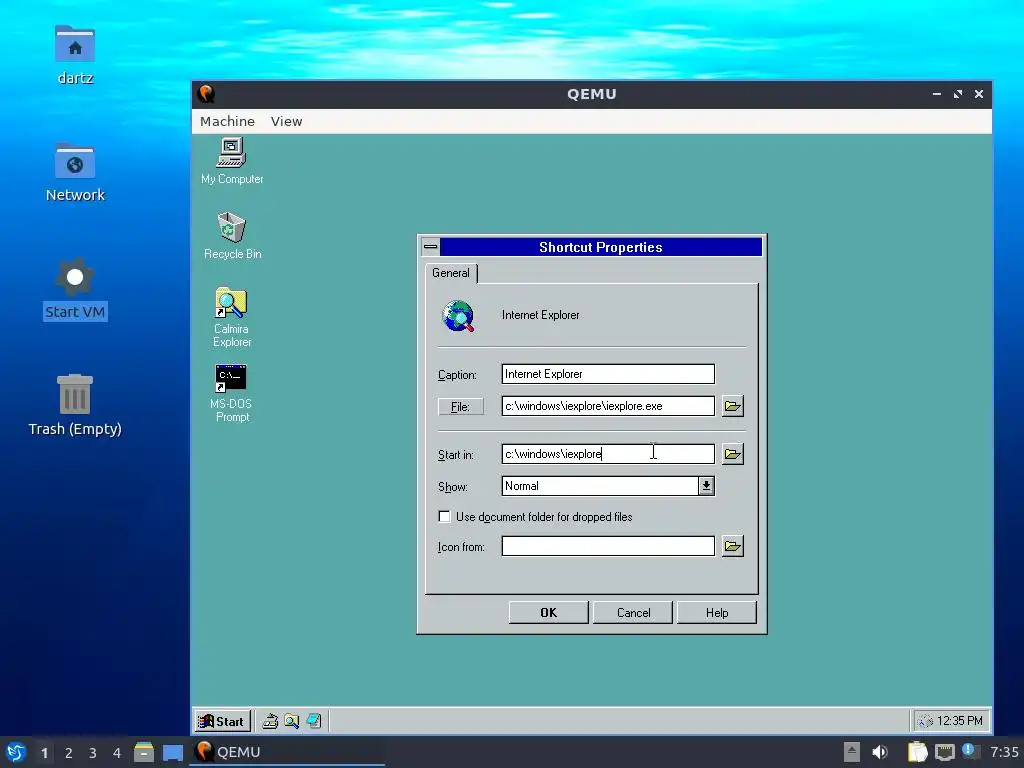Click the volume speaker icon in system tray
Screen dimensions: 1024x768
[880, 752]
